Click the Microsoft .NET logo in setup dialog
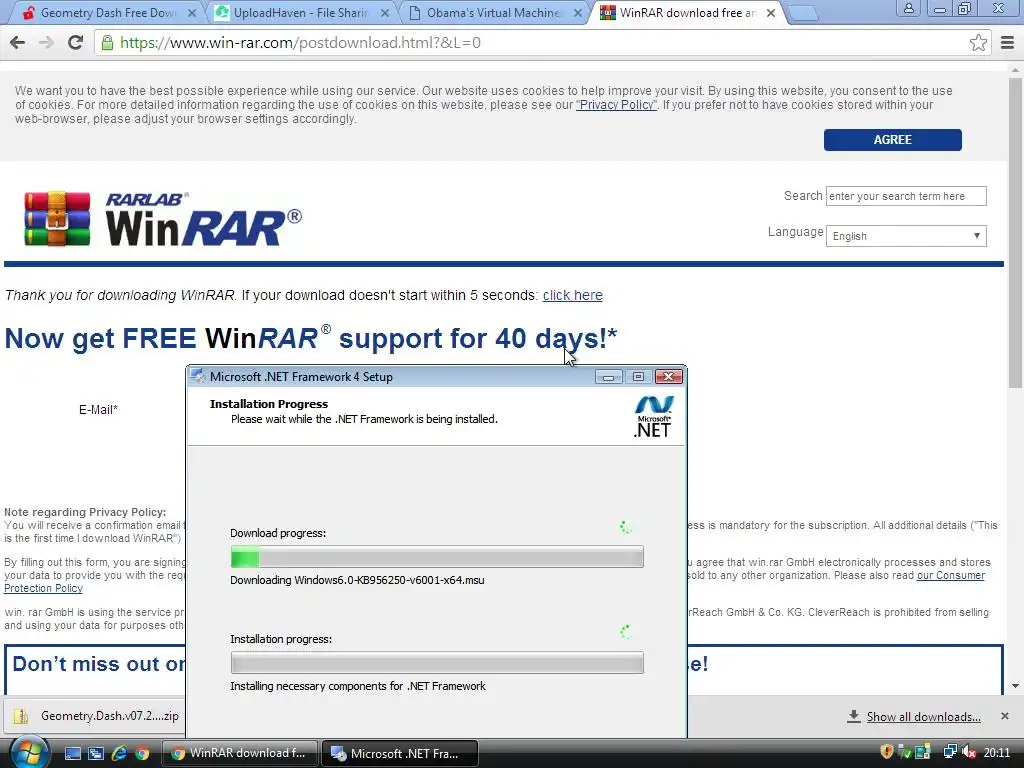1024x768 pixels. 653,417
